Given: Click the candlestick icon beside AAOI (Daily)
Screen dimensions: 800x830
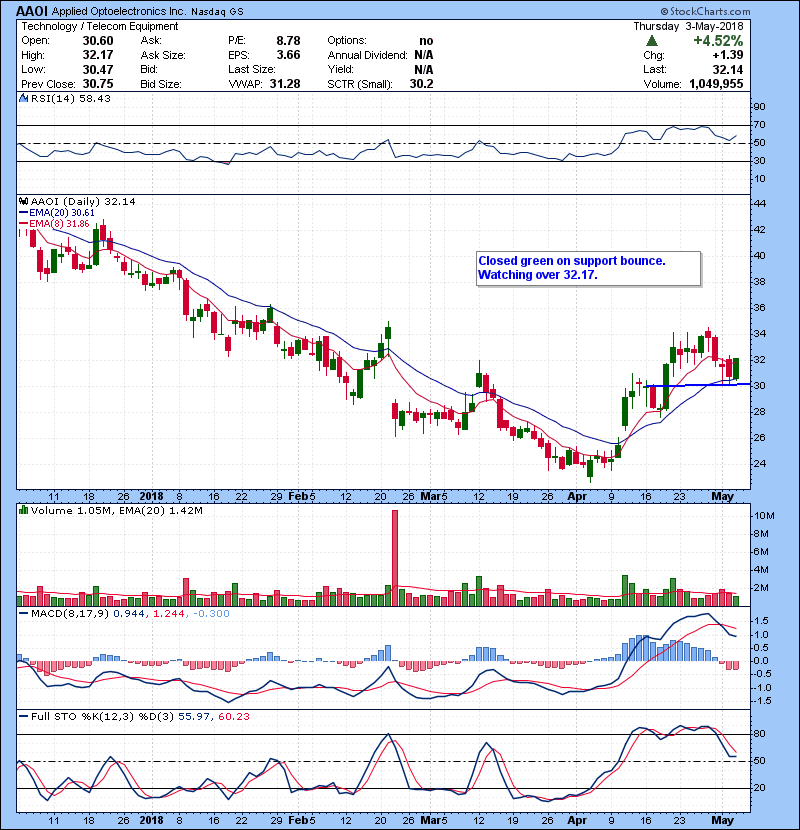Looking at the screenshot, I should 23,201.
